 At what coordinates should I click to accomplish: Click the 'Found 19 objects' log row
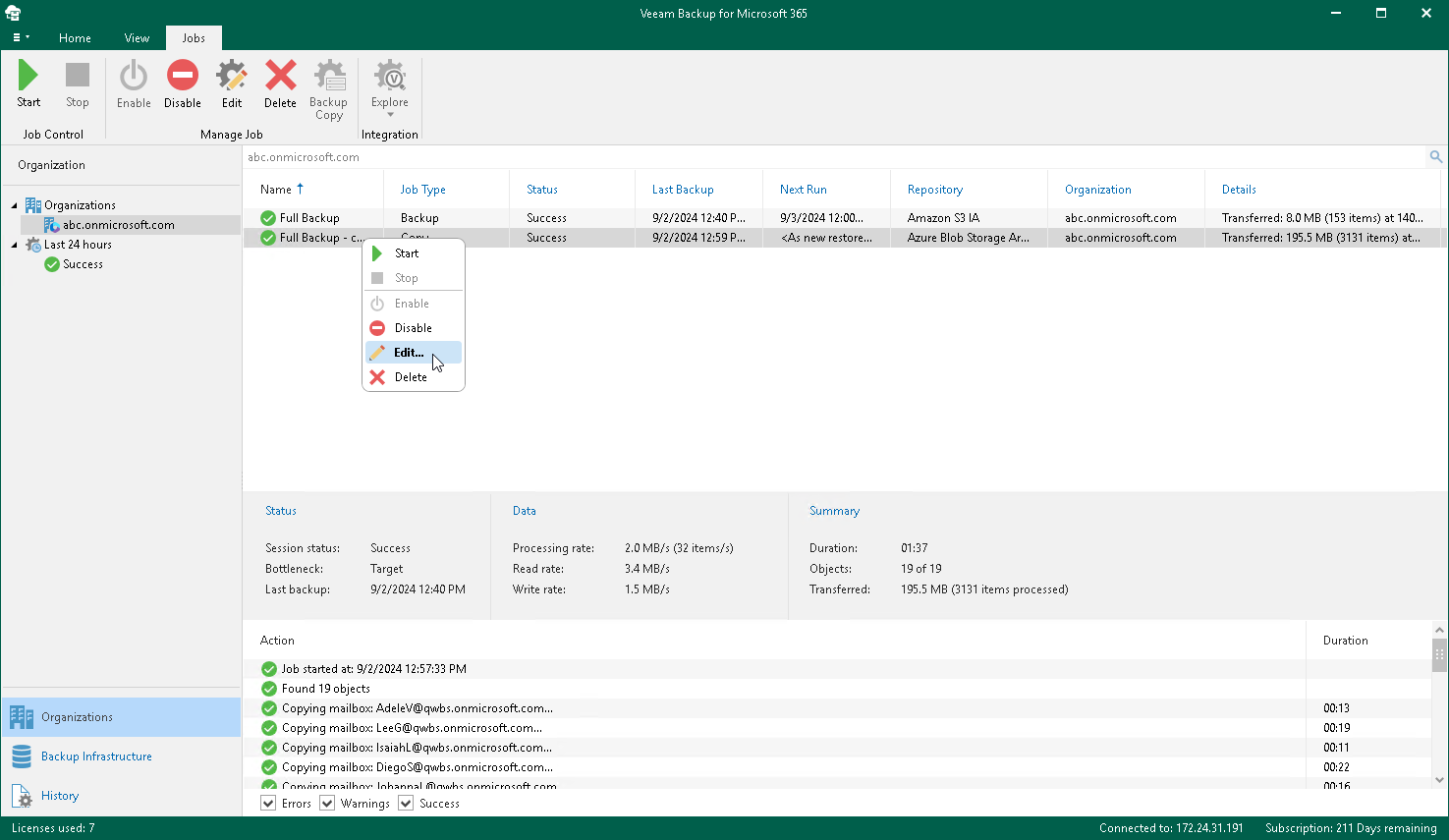pyautogui.click(x=838, y=689)
